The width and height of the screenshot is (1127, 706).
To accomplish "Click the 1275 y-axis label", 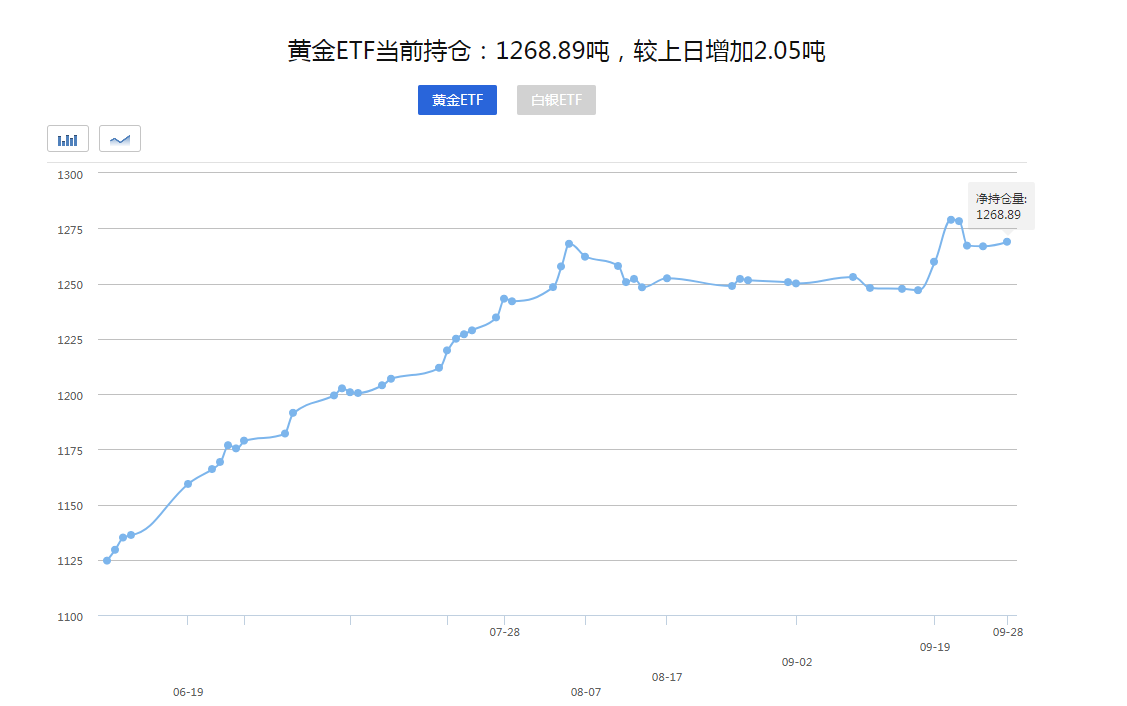I will pos(70,230).
